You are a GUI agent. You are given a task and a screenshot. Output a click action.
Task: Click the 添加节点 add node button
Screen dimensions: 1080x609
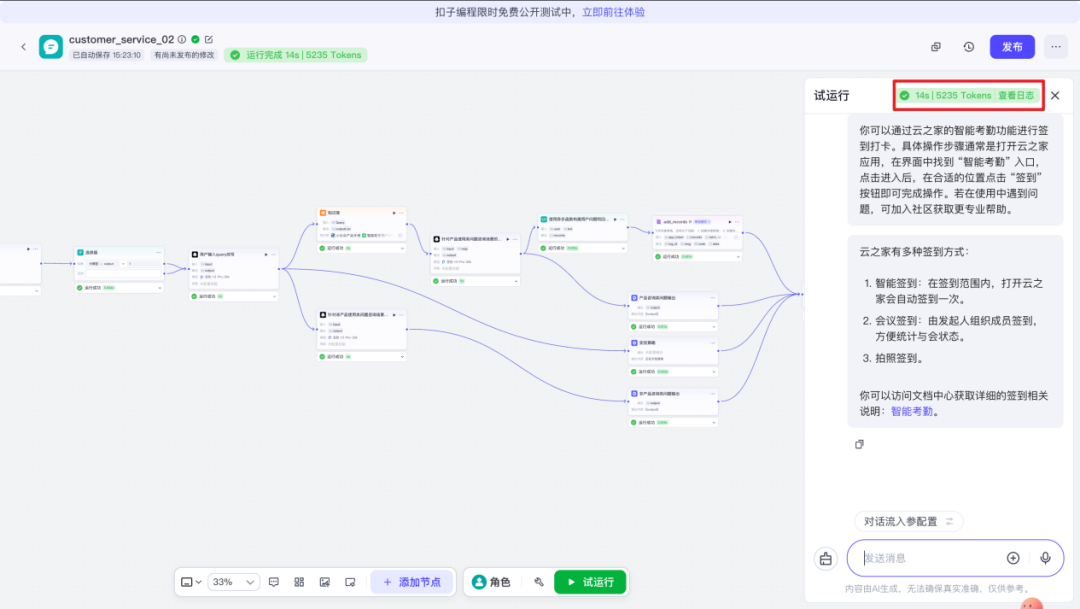(x=411, y=582)
